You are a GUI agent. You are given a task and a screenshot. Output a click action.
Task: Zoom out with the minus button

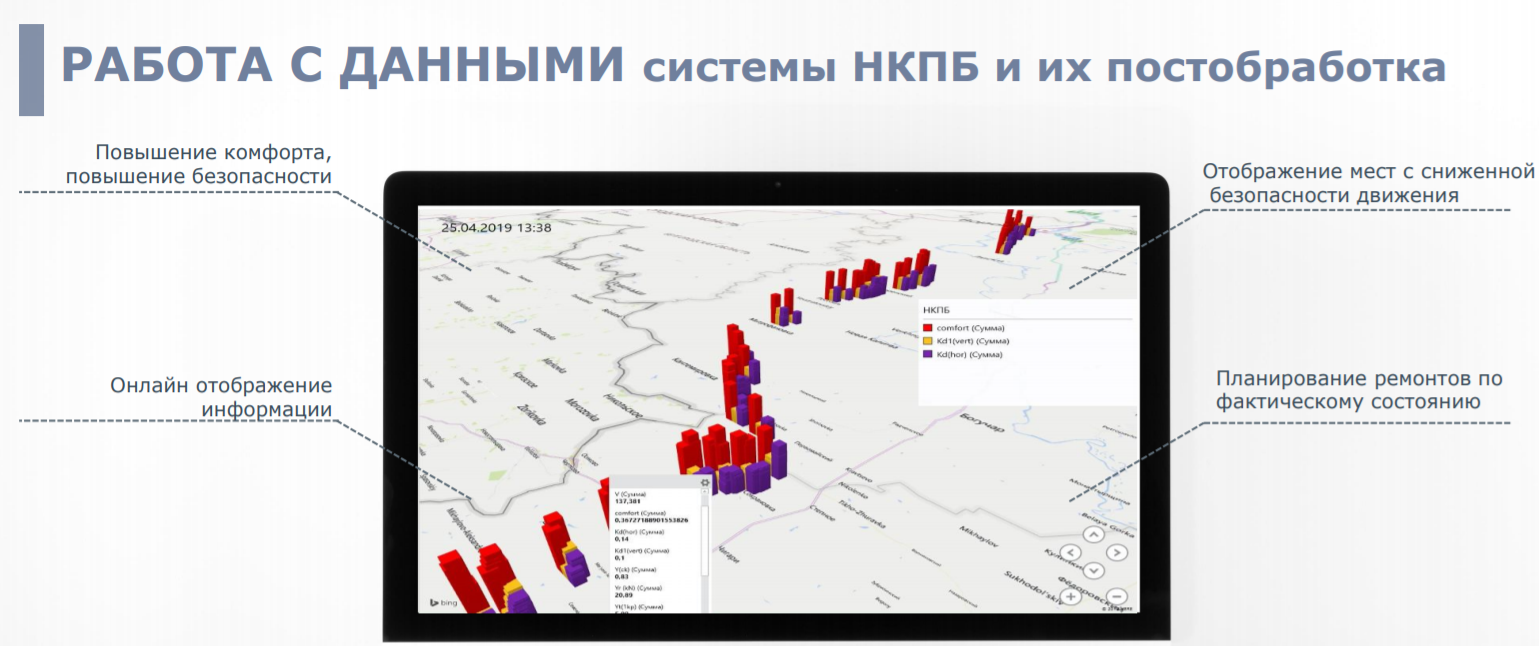1117,596
